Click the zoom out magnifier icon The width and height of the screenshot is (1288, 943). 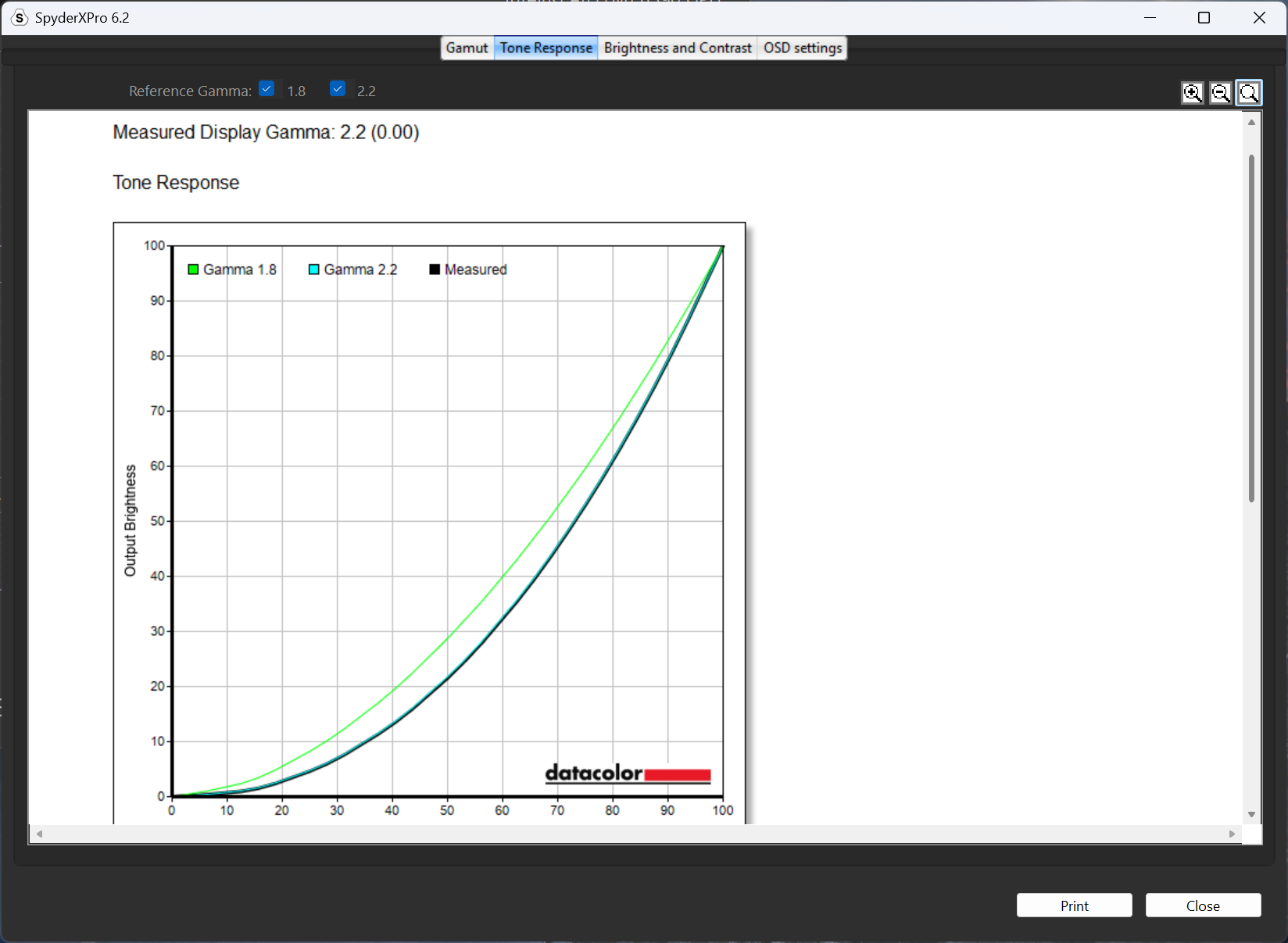(1220, 93)
